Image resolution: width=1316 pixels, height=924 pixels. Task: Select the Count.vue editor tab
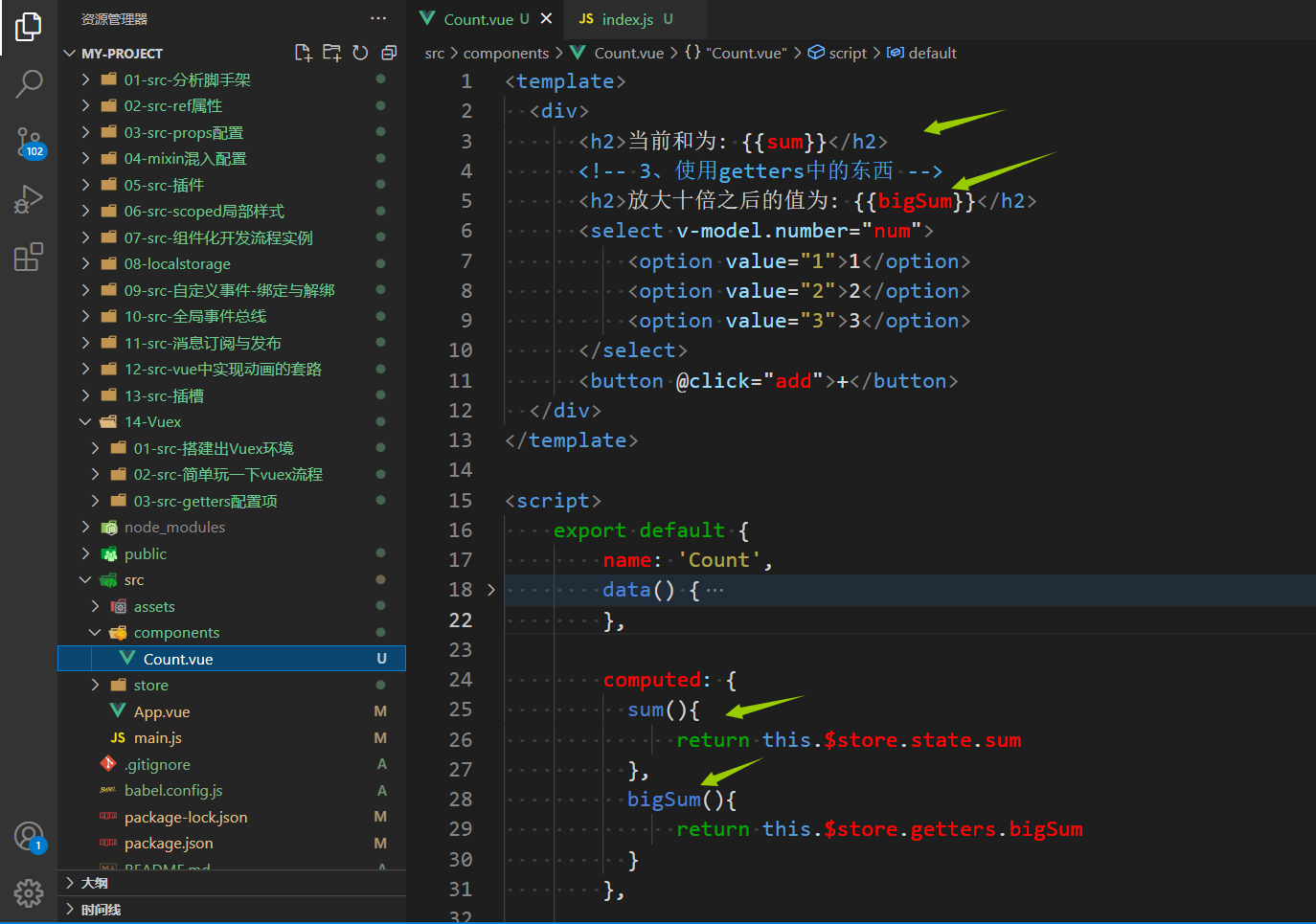tap(487, 19)
